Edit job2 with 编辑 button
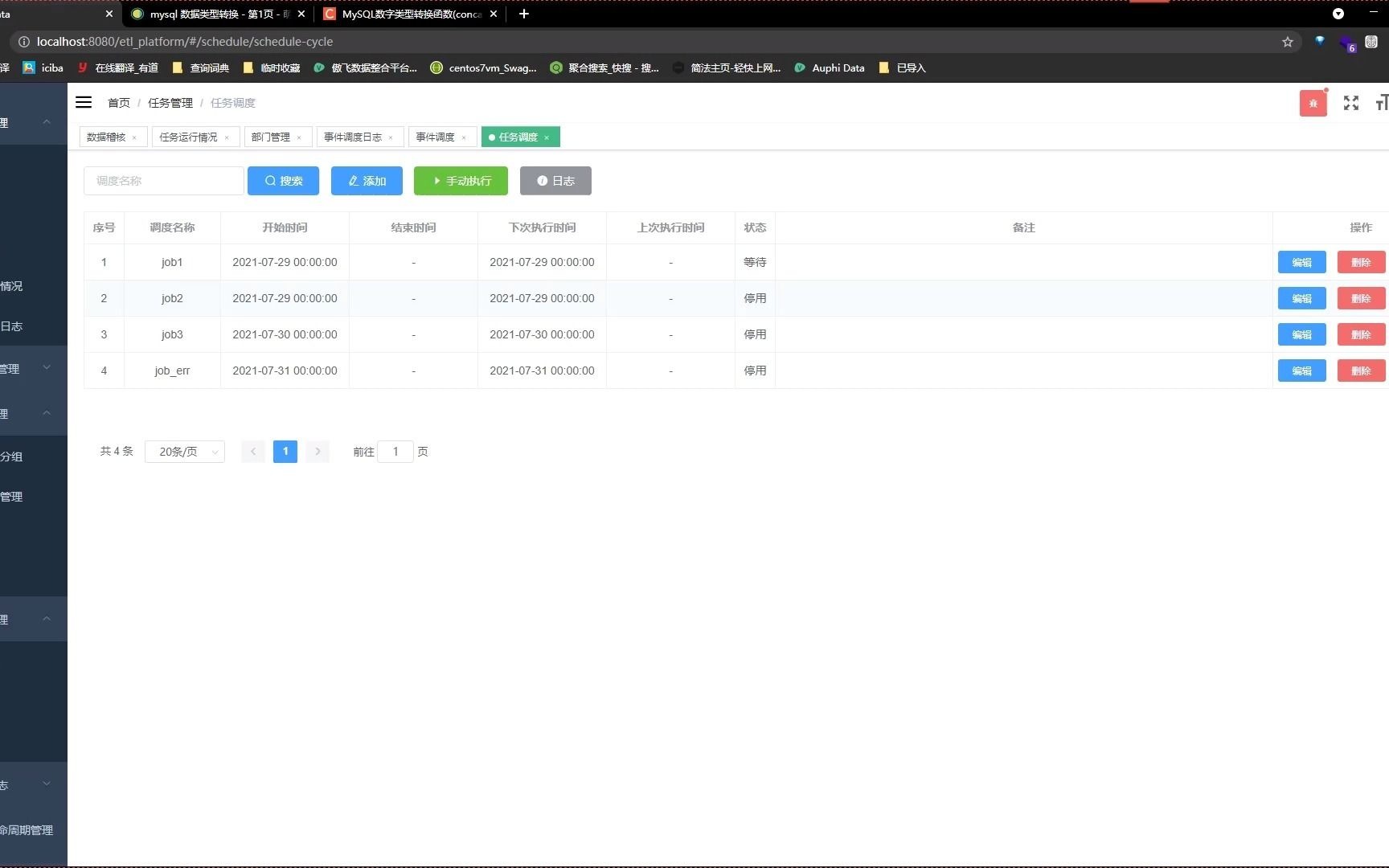Image resolution: width=1389 pixels, height=868 pixels. 1301,298
